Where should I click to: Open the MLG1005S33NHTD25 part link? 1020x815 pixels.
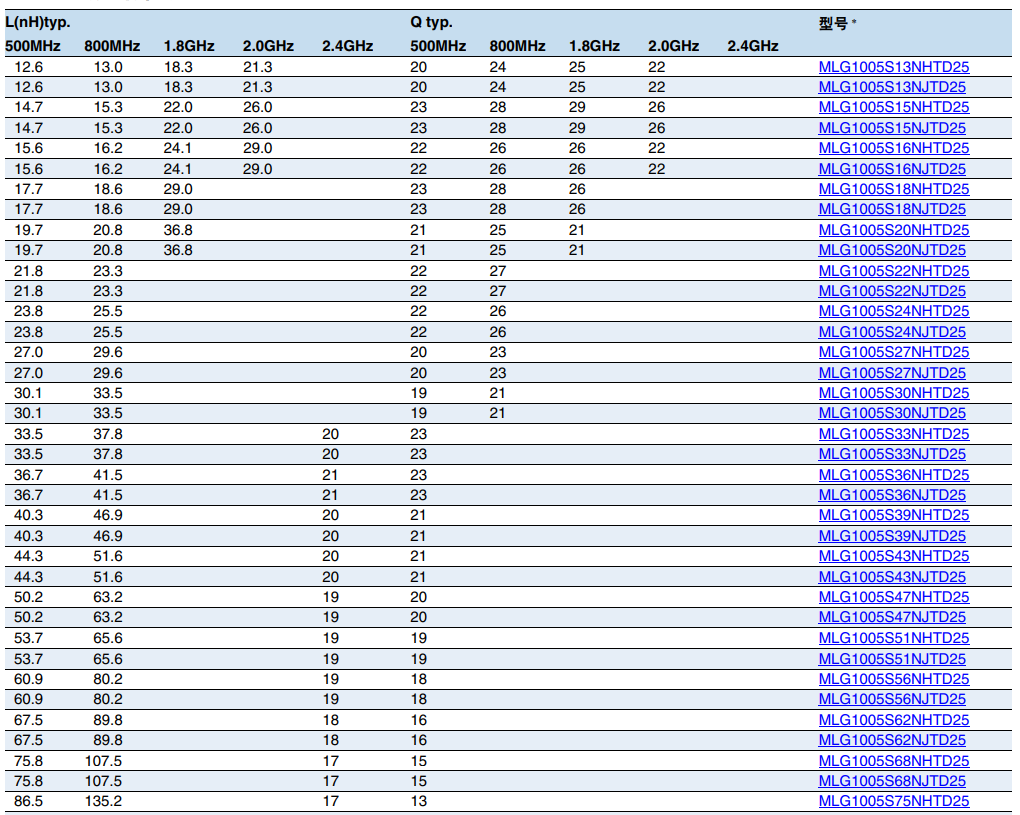893,434
